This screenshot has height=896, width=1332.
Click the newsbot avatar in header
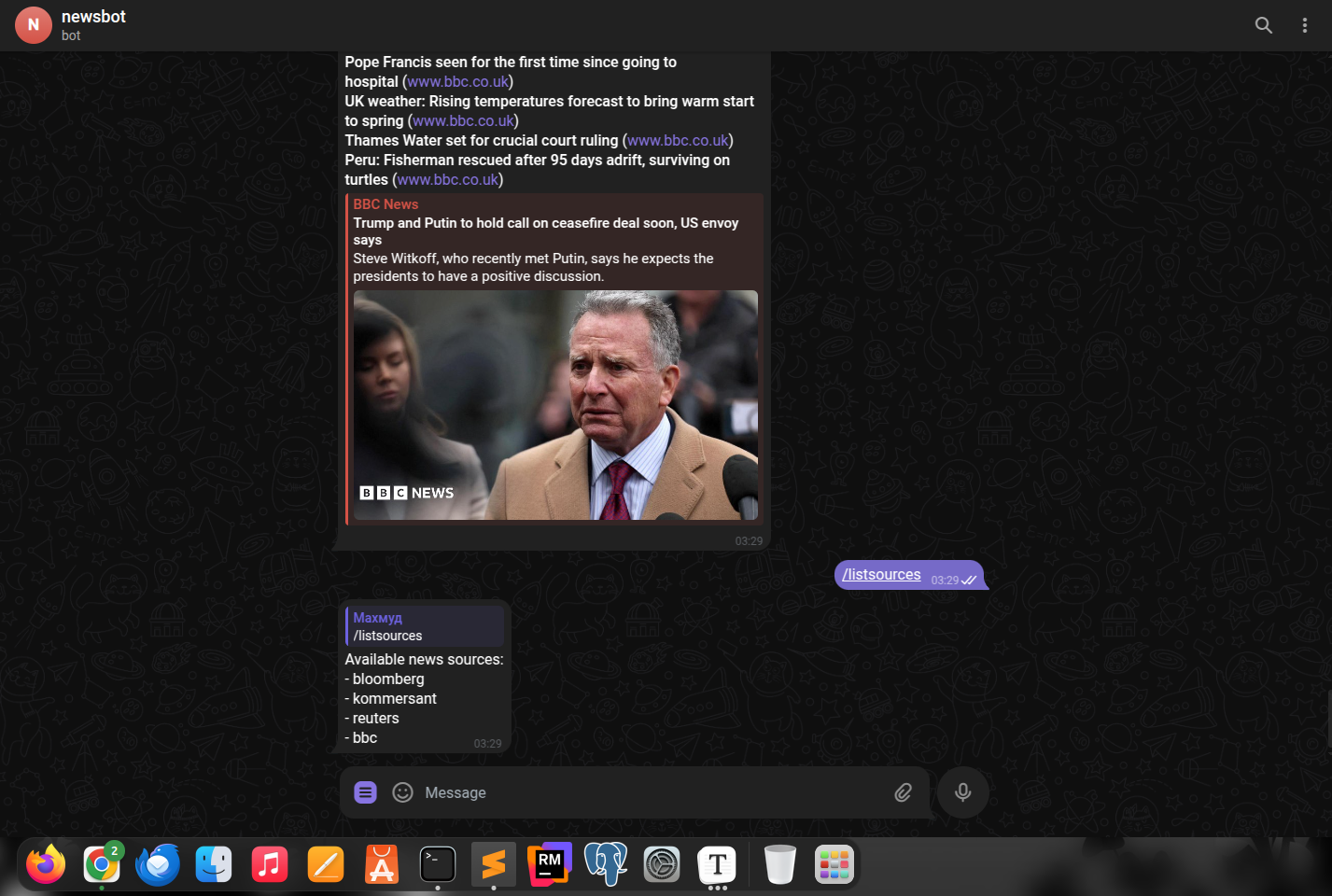(x=34, y=25)
